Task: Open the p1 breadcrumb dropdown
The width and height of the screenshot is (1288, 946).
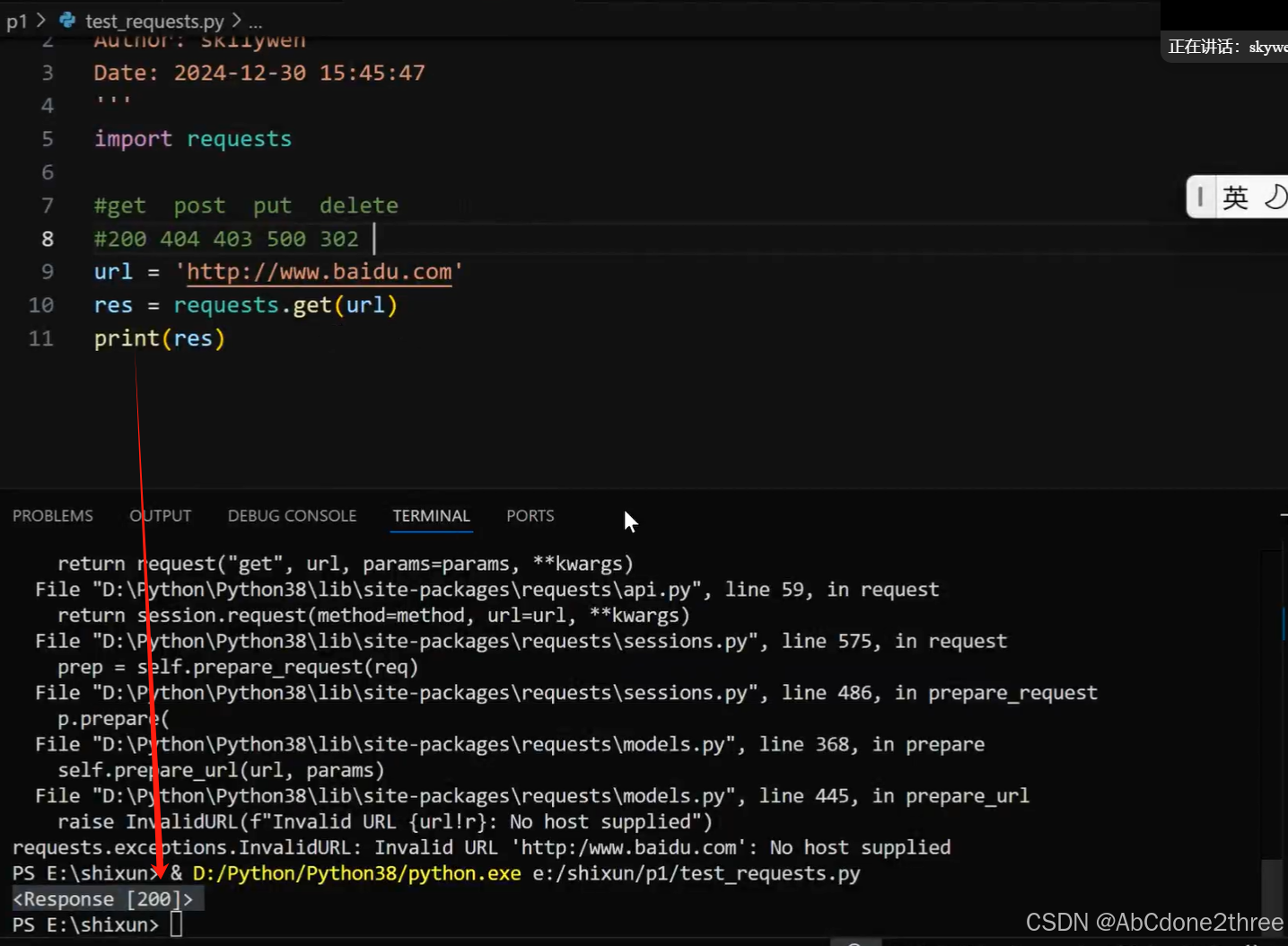Action: tap(17, 20)
